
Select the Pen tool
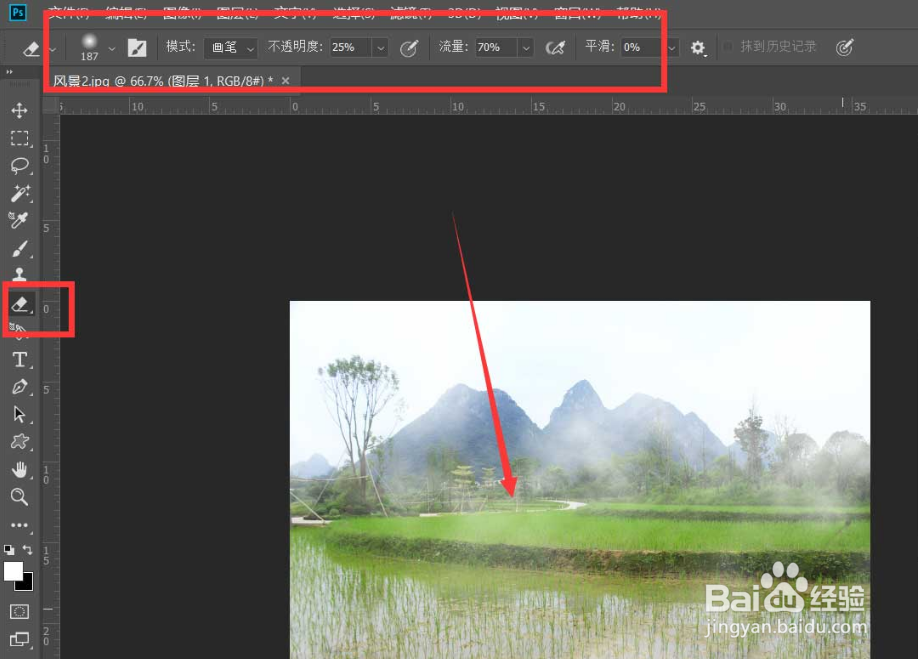coord(19,387)
